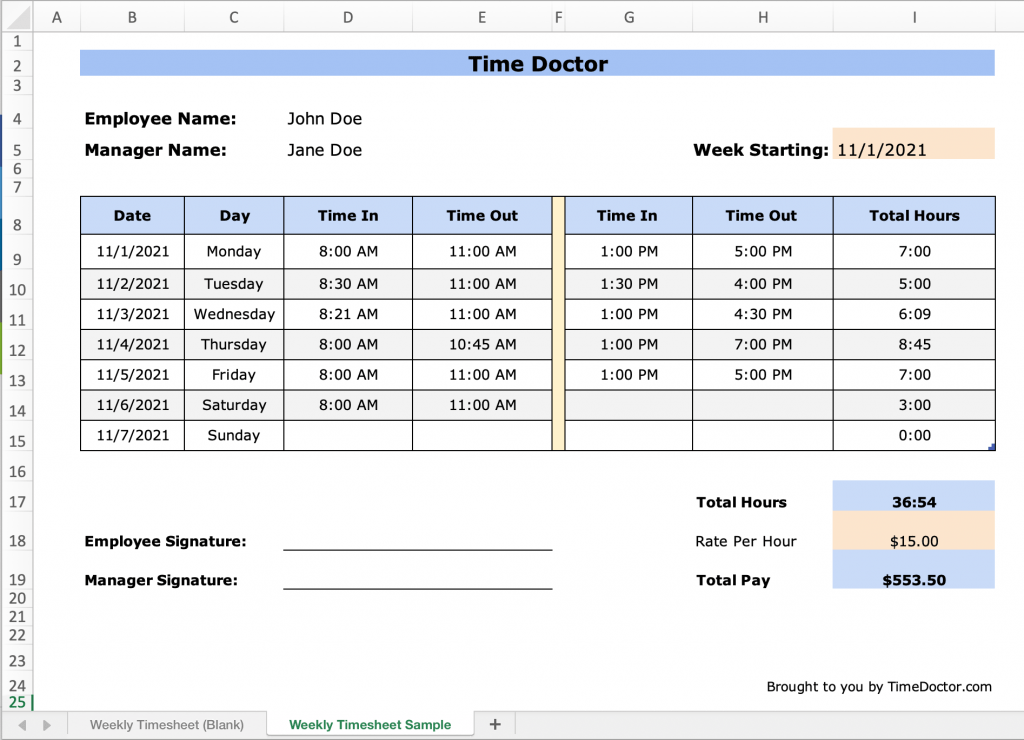Viewport: 1024px width, 740px height.
Task: Select column B header
Action: (x=133, y=17)
